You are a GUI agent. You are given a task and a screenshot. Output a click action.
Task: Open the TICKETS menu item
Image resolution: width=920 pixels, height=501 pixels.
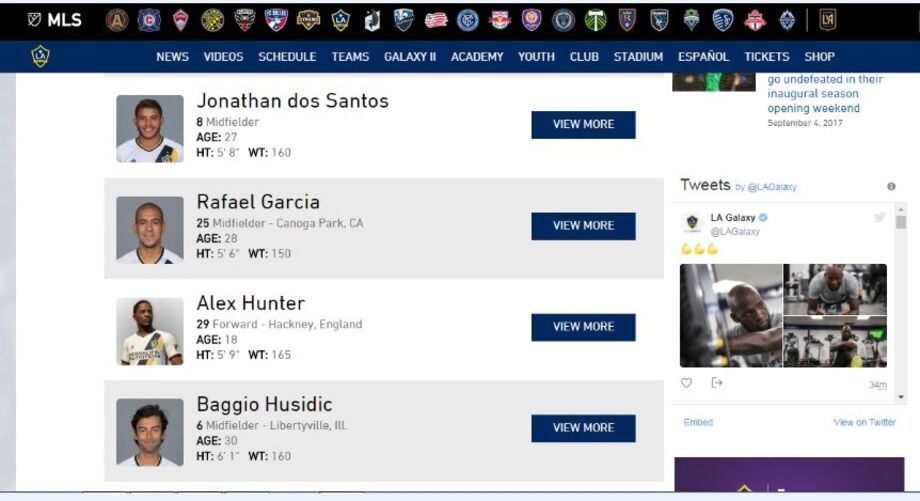pyautogui.click(x=766, y=57)
